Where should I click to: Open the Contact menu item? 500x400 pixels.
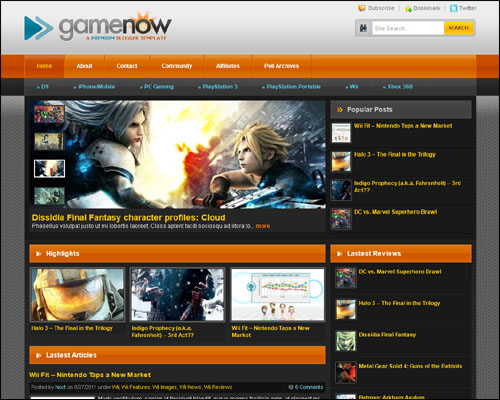(127, 66)
